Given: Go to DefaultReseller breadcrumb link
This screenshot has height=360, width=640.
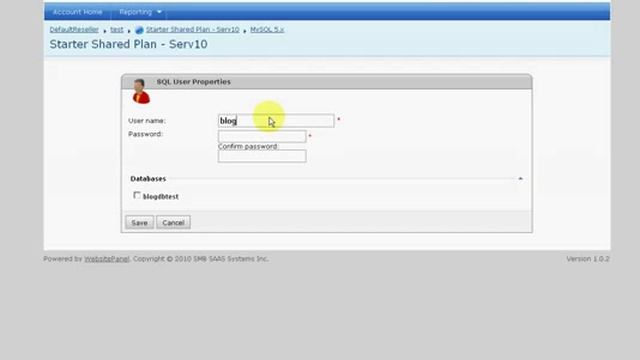Looking at the screenshot, I should [x=74, y=29].
